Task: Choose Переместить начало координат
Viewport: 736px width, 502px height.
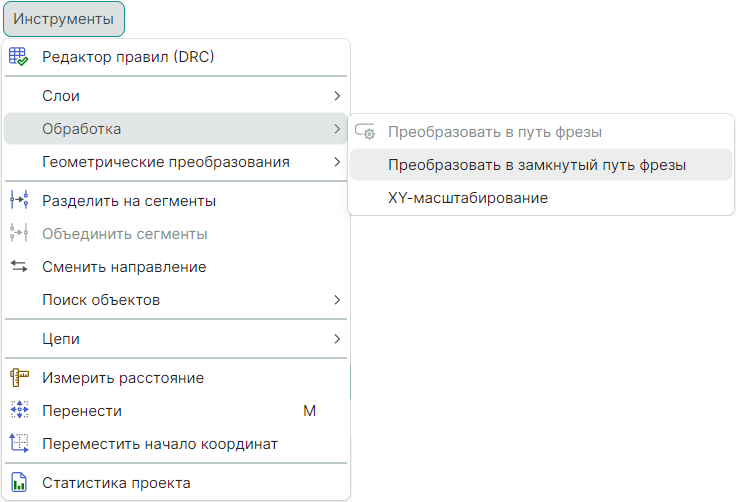Action: tap(159, 443)
